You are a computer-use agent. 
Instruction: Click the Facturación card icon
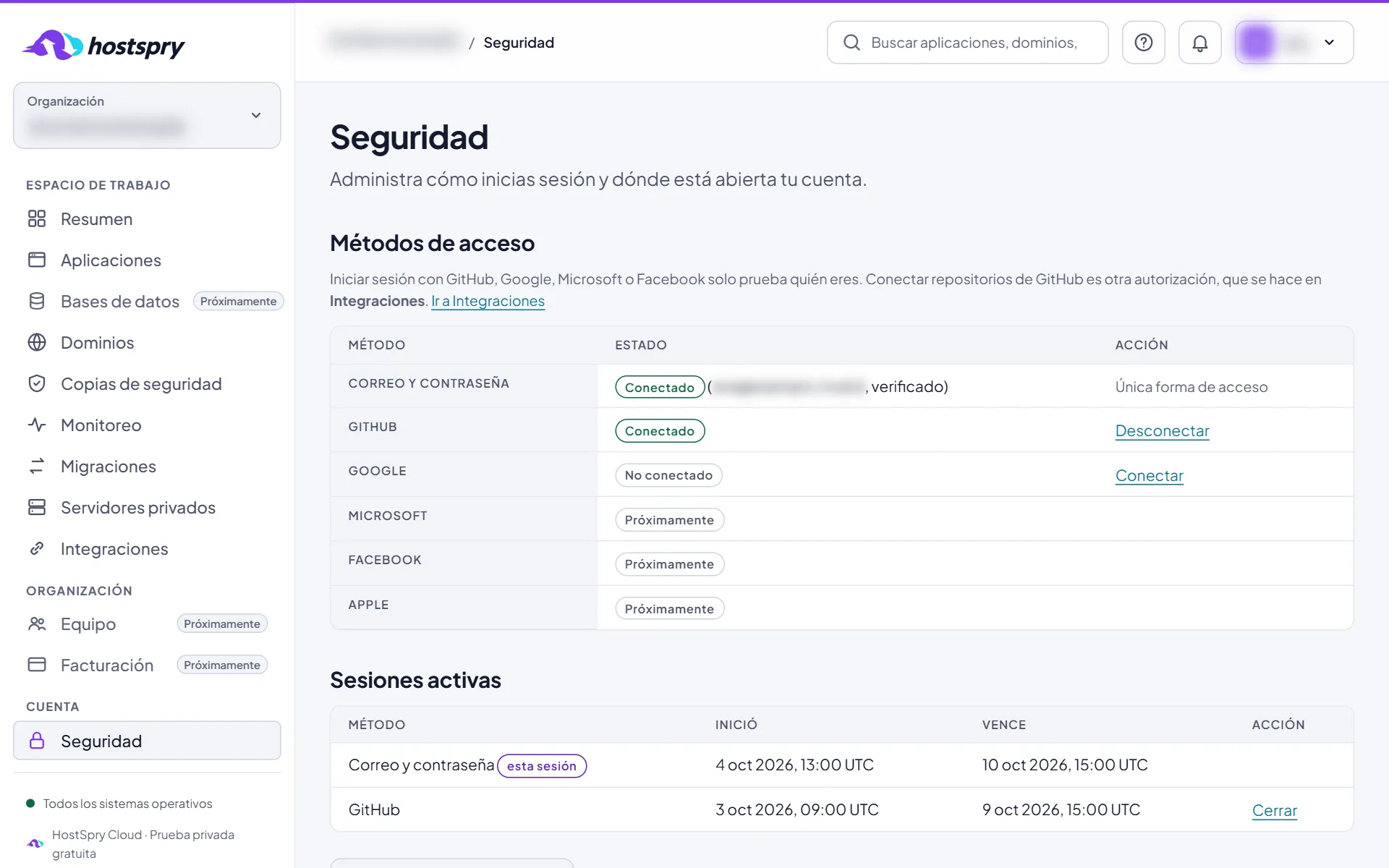(x=37, y=665)
